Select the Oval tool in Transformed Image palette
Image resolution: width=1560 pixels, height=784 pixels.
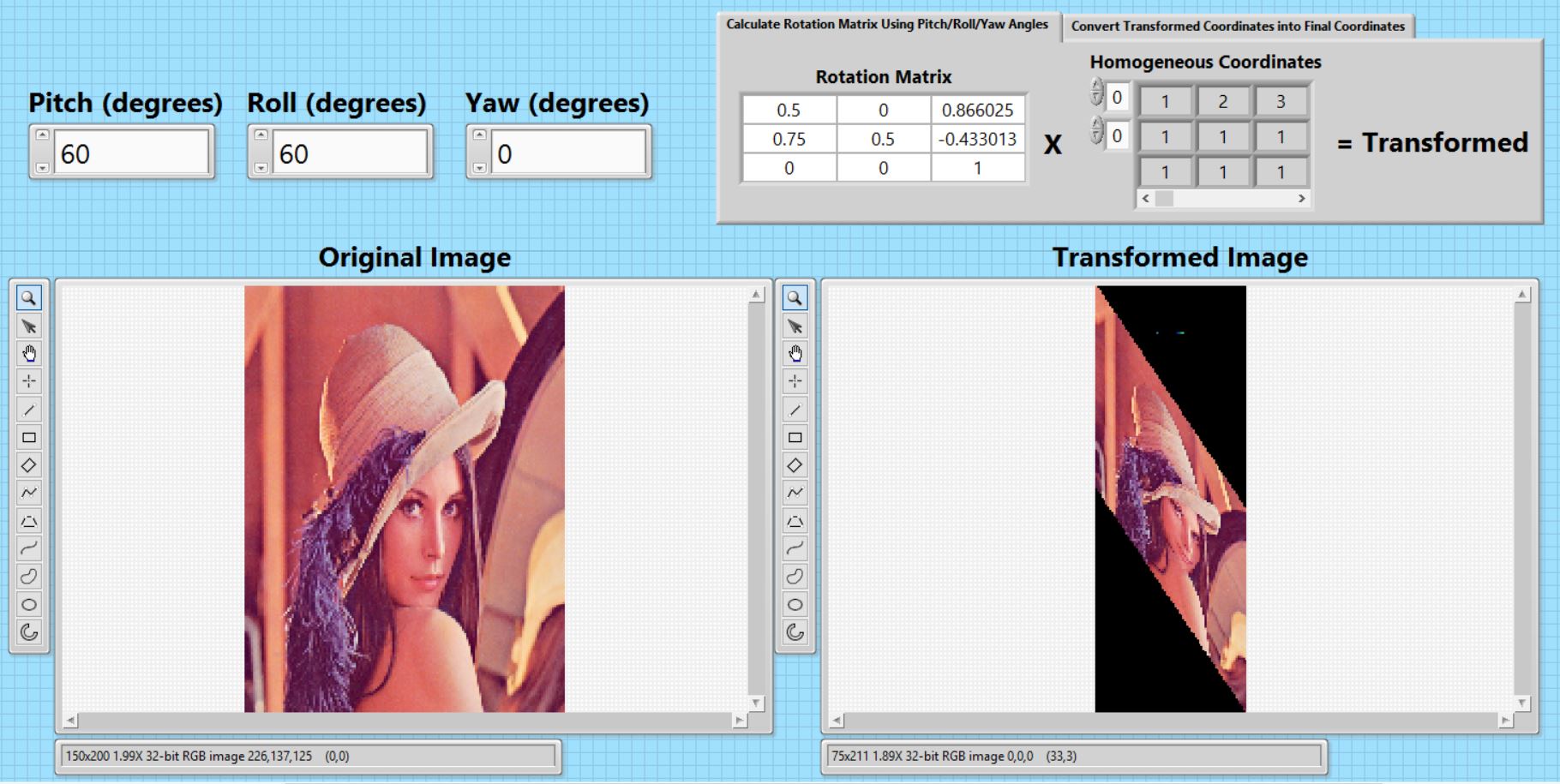pyautogui.click(x=795, y=604)
